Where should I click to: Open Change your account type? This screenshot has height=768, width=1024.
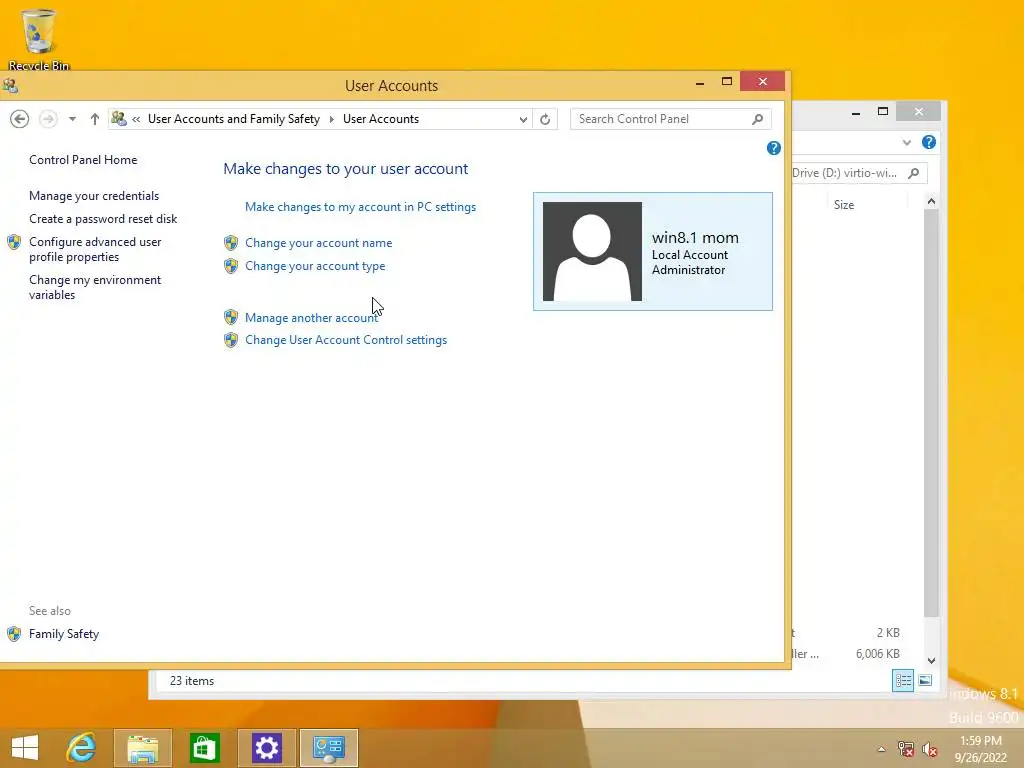[x=315, y=266]
